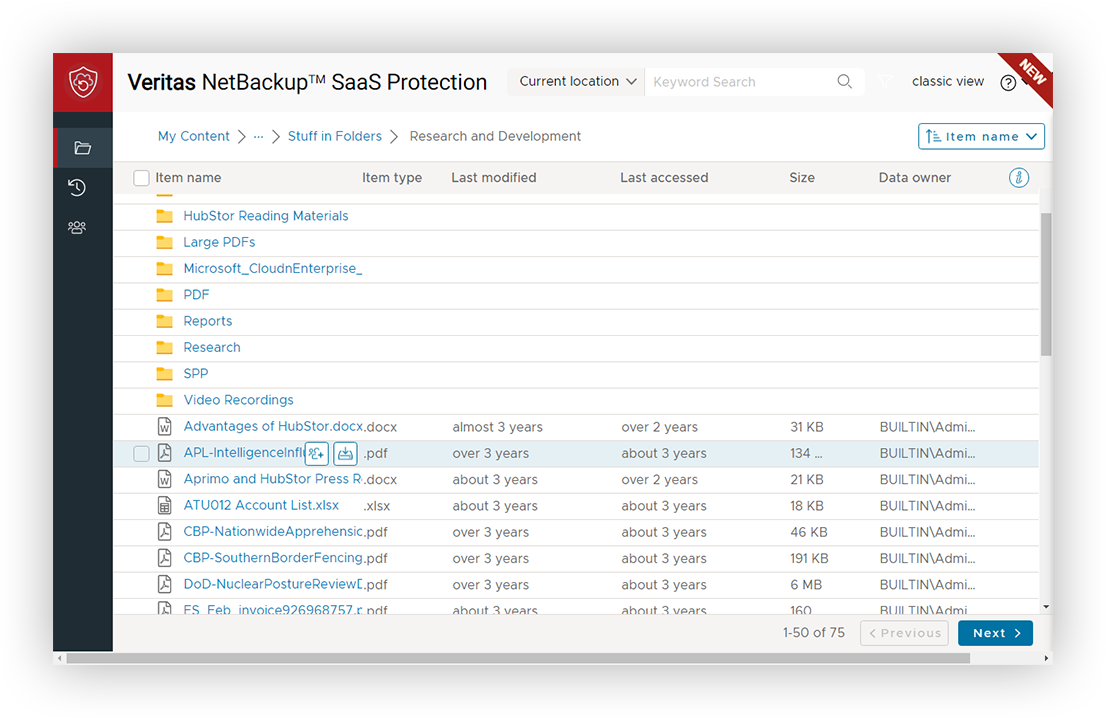Viewport: 1106px width, 718px height.
Task: Click PDF icon for CBP-NationwideApprehension
Action: click(164, 532)
